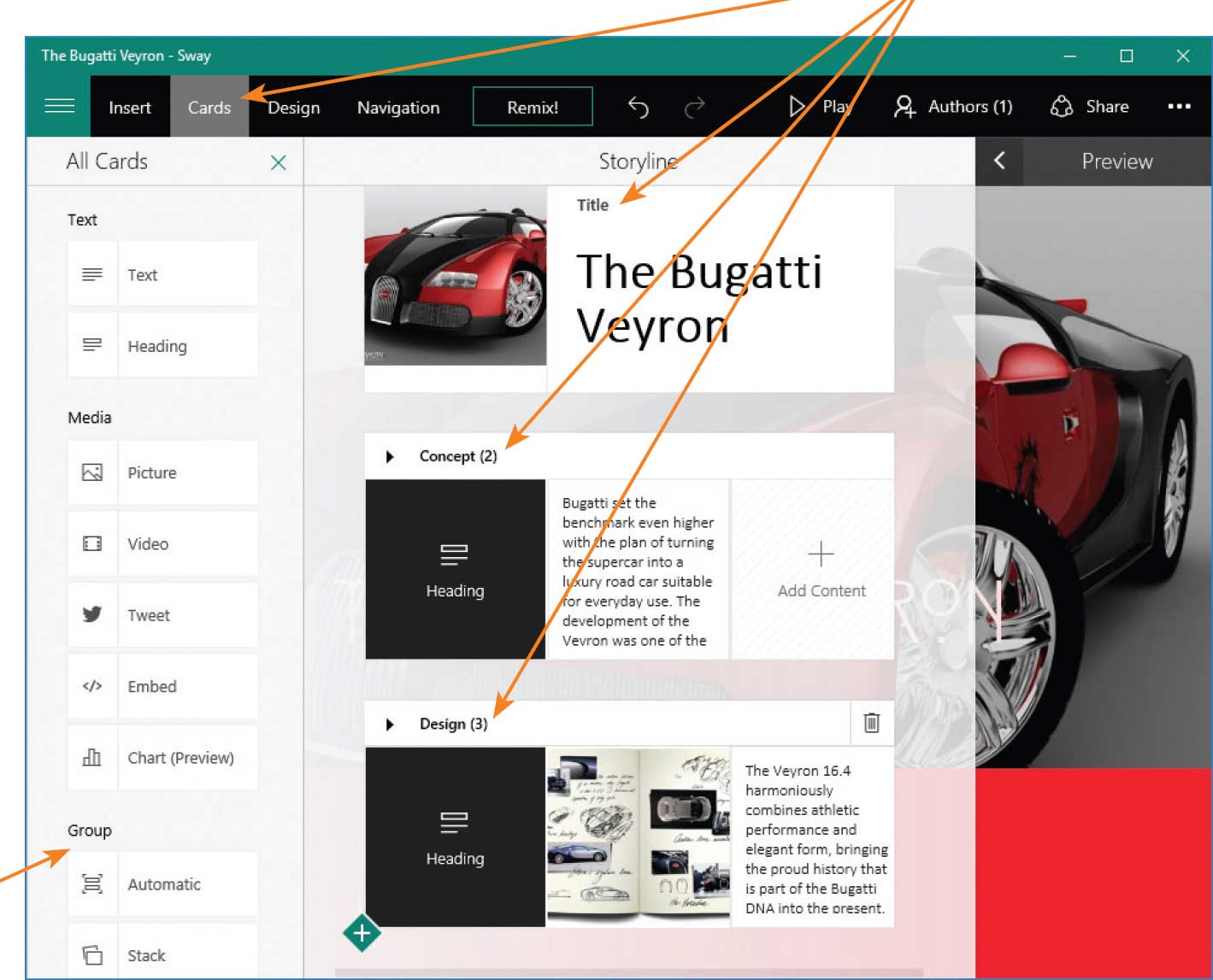Click the Remix! button
Image resolution: width=1213 pixels, height=980 pixels.
point(533,107)
